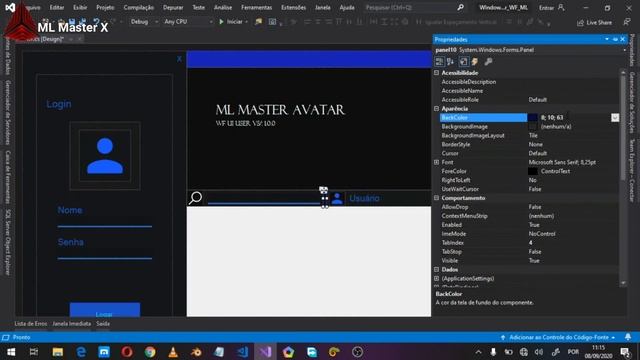640x360 pixels.
Task: Click the large avatar picture in the Login panel
Action: click(x=105, y=156)
